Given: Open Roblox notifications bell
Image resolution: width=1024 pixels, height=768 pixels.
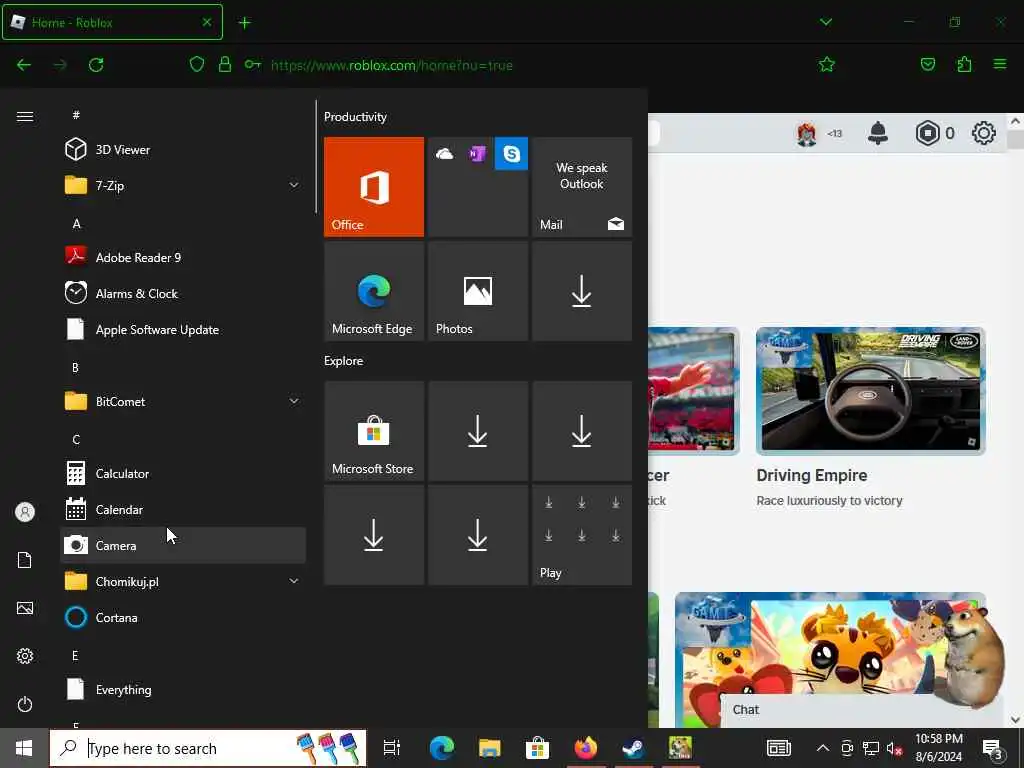Looking at the screenshot, I should point(878,133).
